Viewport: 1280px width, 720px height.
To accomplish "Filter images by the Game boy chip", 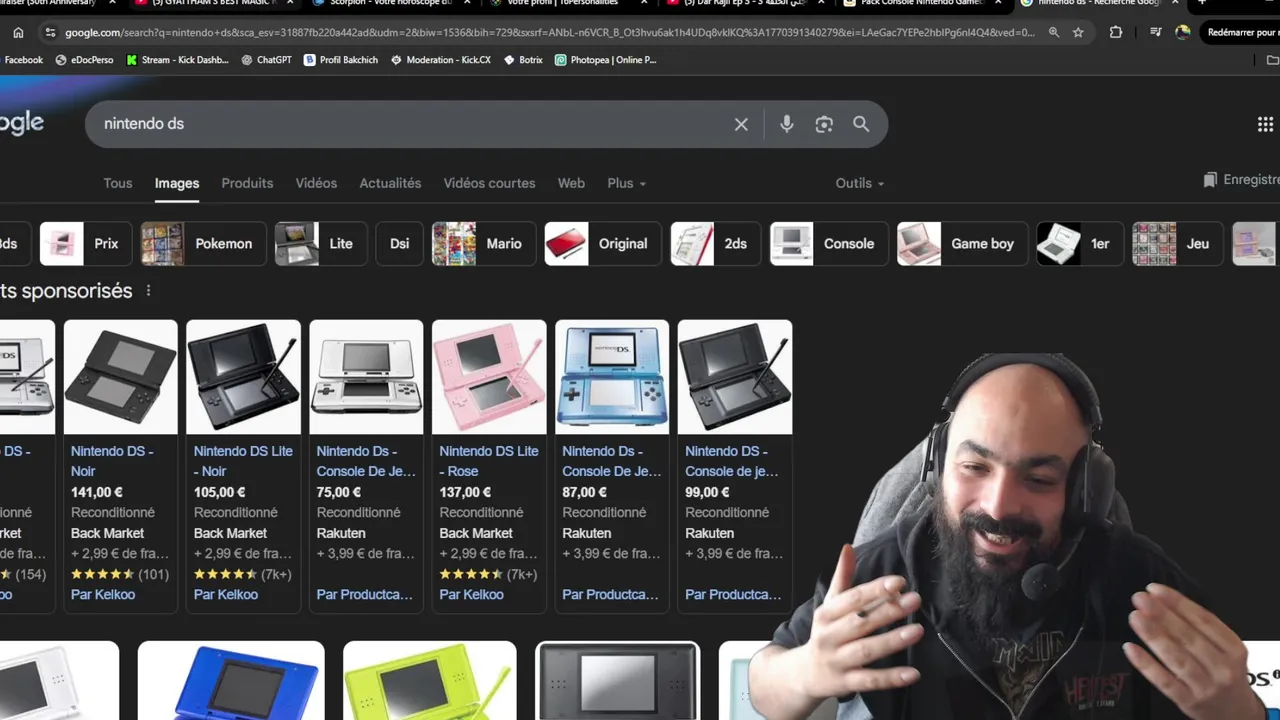I will click(962, 243).
